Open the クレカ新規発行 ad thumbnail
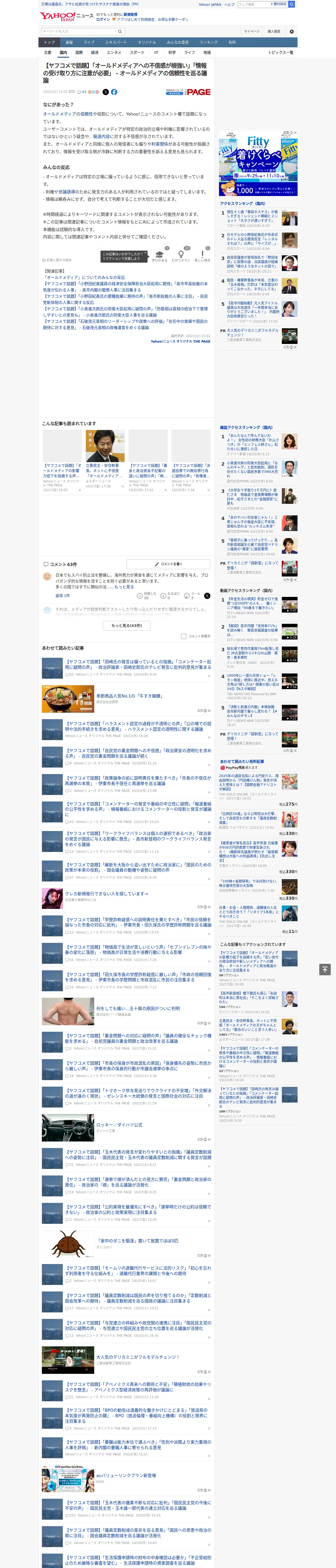This screenshot has height=1568, width=336. click(52, 898)
